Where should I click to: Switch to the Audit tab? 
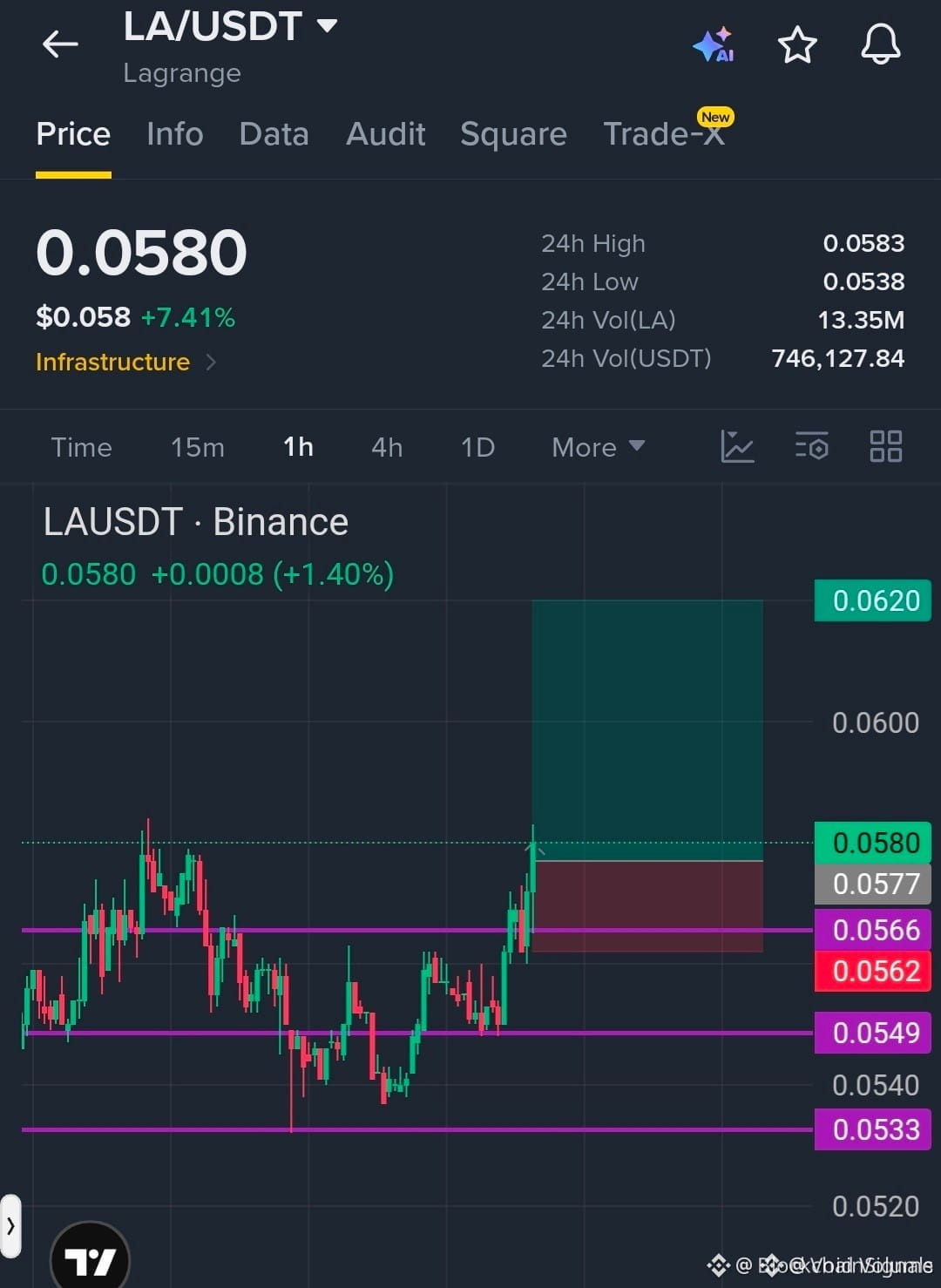(x=385, y=134)
